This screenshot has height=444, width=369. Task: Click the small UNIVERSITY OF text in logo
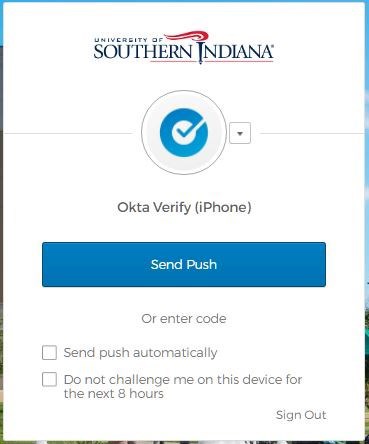pos(128,40)
